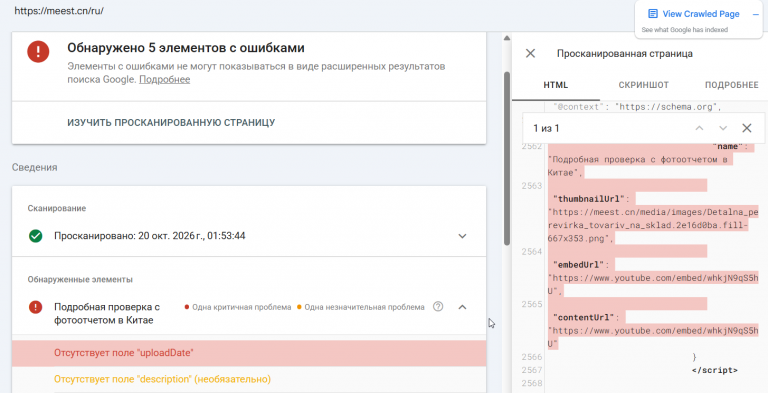
Task: Switch to the СКРИНШОТ tab
Action: (644, 85)
